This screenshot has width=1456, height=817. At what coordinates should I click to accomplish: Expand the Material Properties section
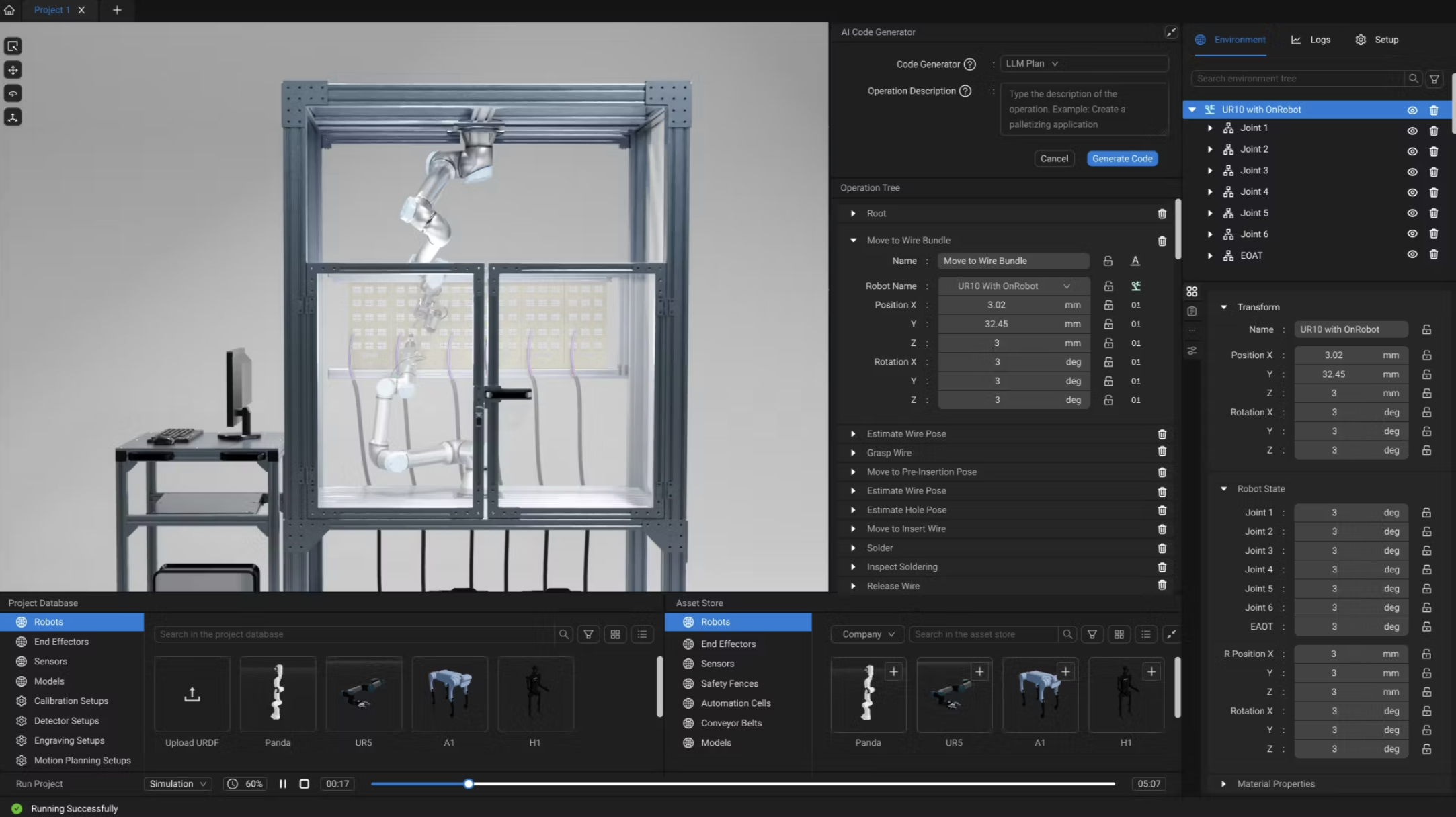click(1223, 784)
